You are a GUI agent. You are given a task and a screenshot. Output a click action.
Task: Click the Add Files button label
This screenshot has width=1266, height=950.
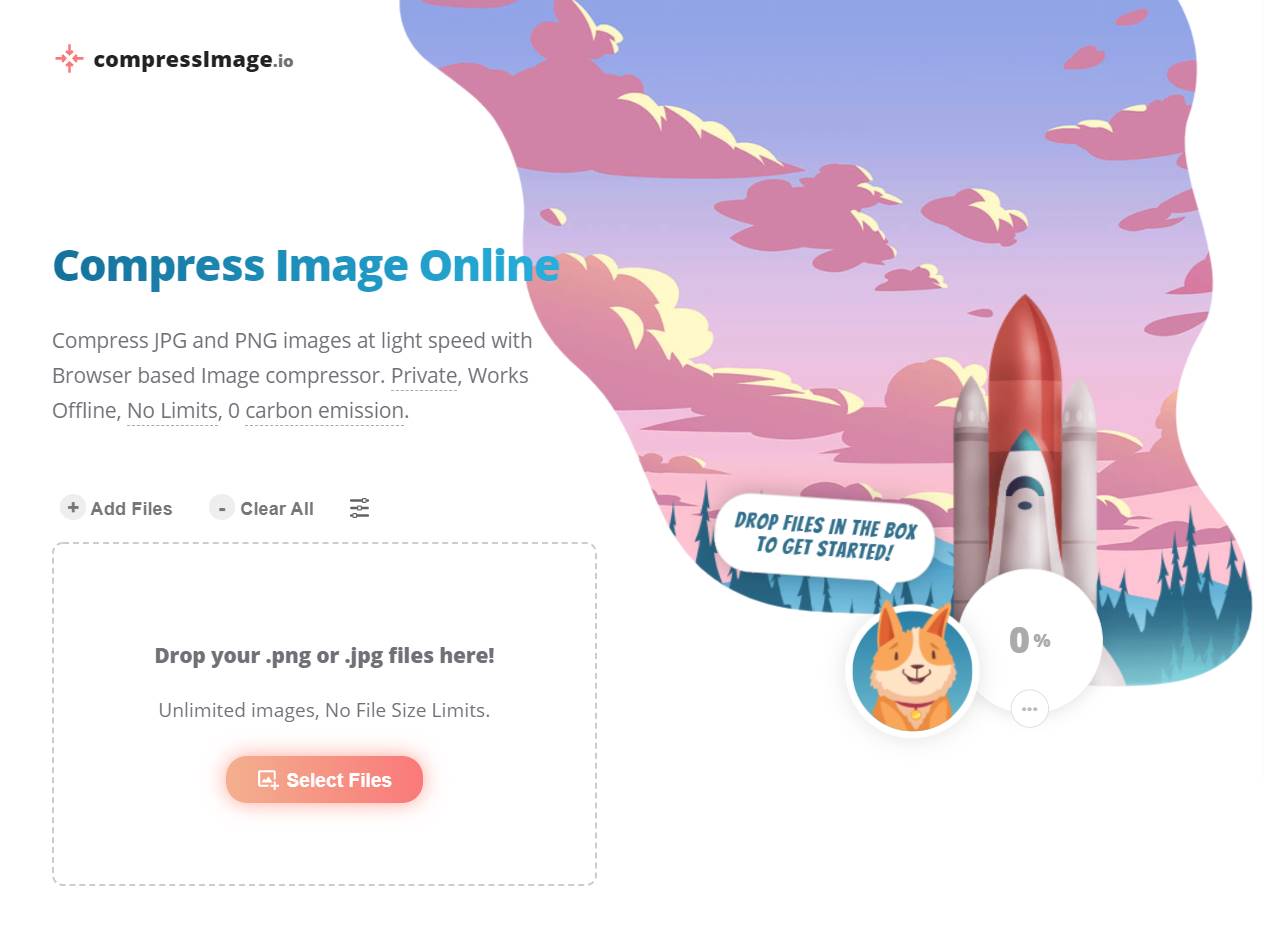click(x=131, y=509)
